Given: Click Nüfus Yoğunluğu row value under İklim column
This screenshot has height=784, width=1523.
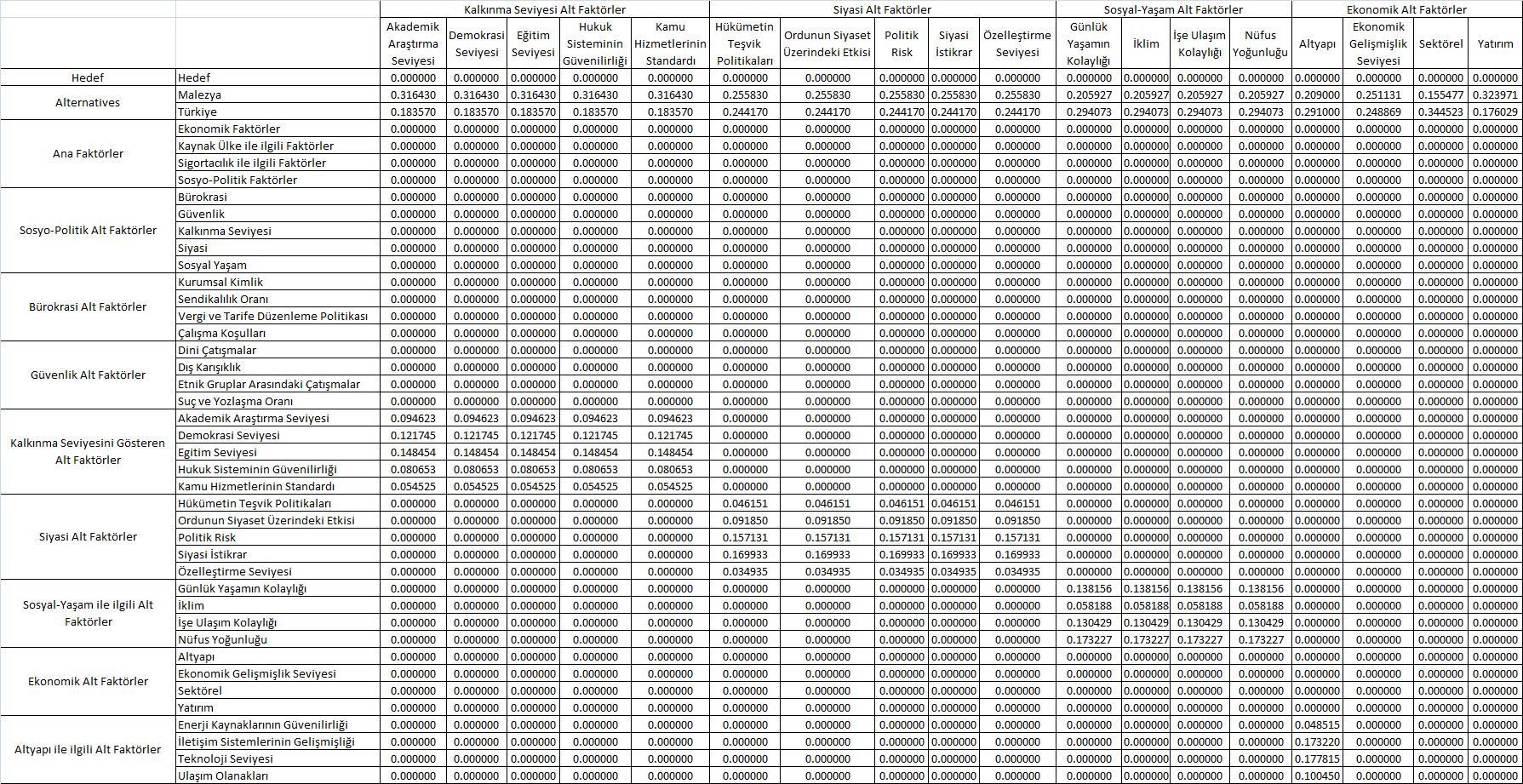Looking at the screenshot, I should tap(1146, 639).
